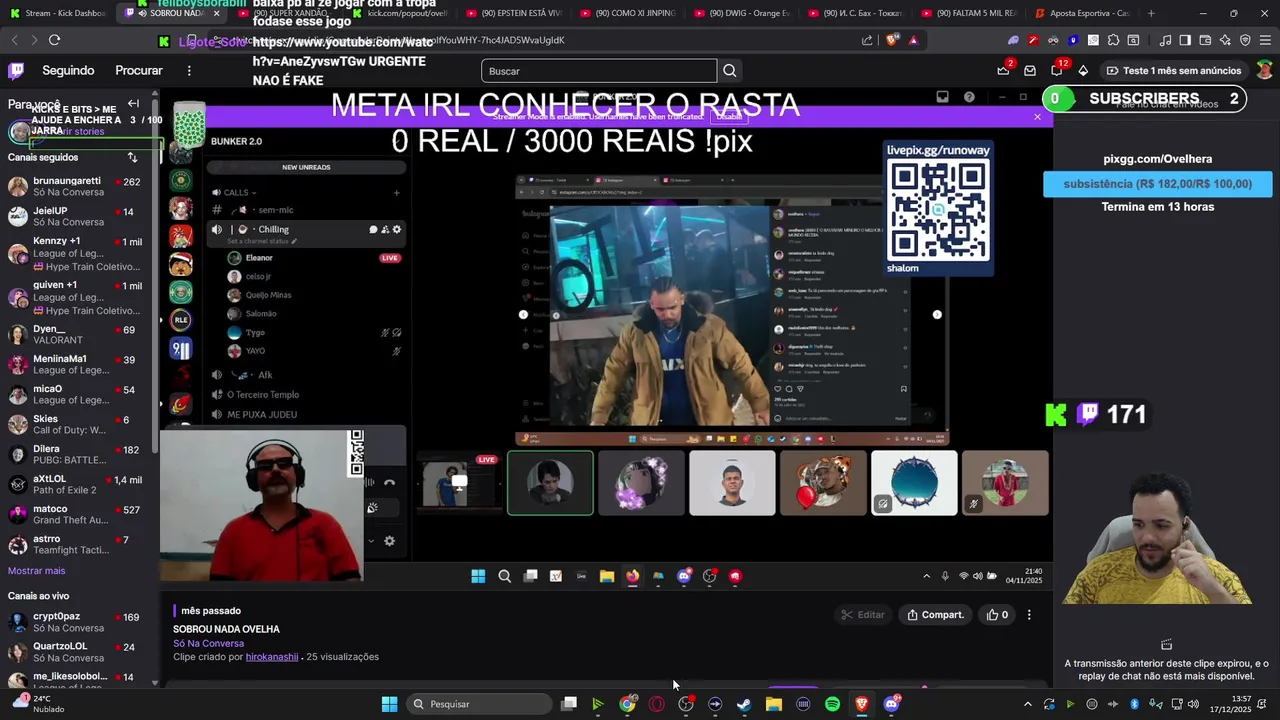Expand list with Mostrar mais
Screen dimensions: 1280x720
point(36,571)
